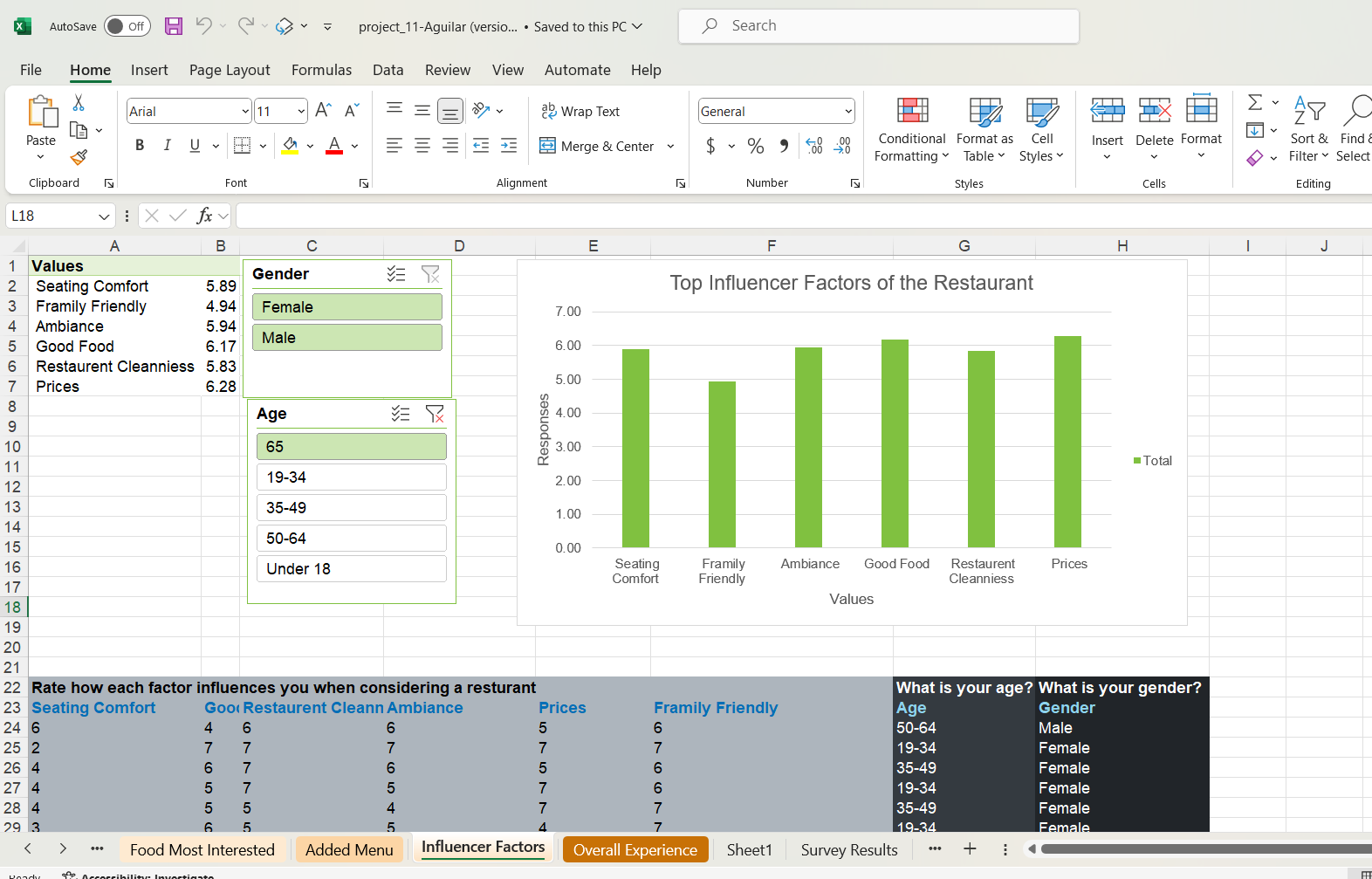Select Under 18 in Age slicer
This screenshot has width=1372, height=879.
point(352,569)
